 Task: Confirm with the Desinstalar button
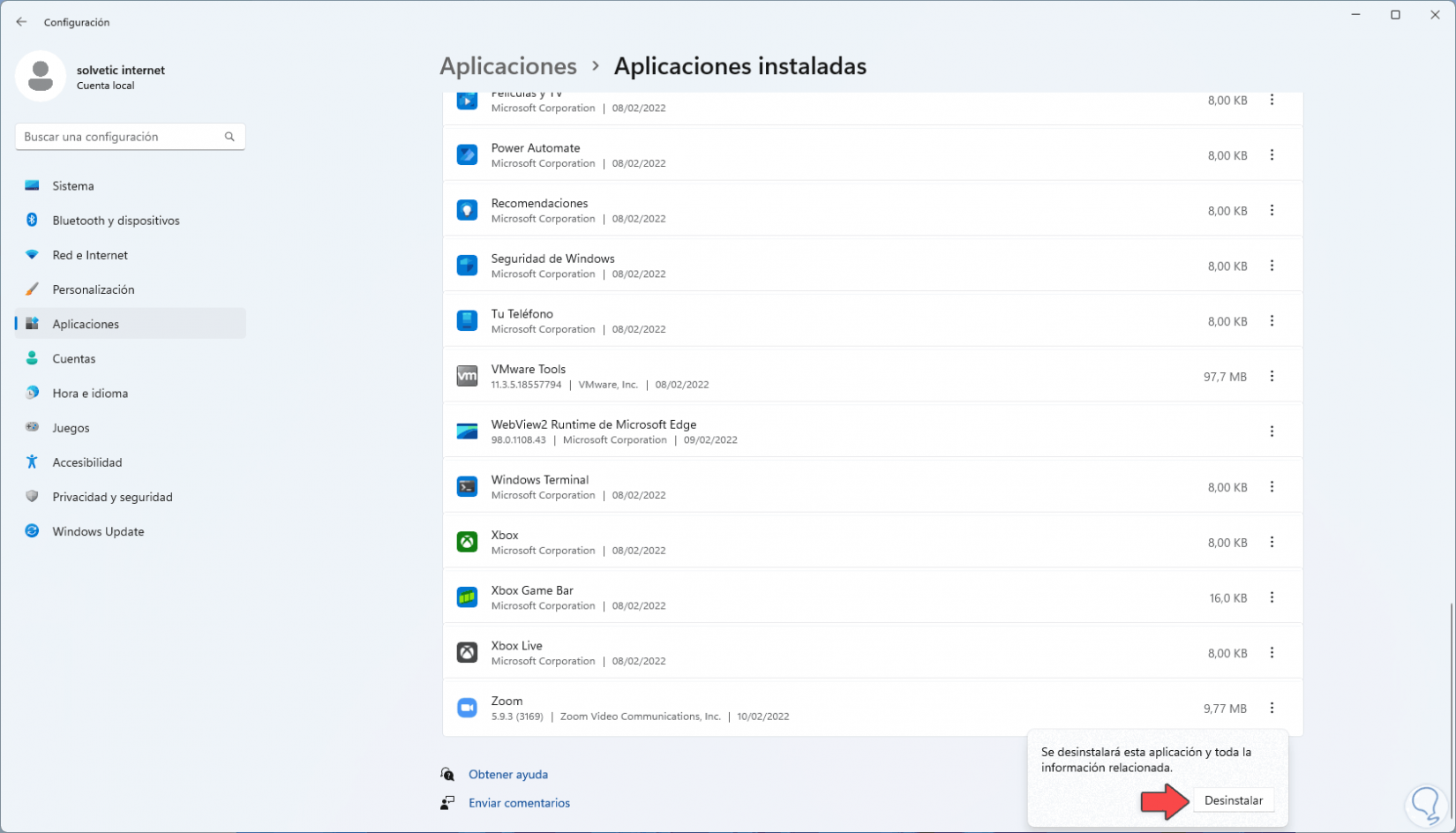(x=1234, y=800)
